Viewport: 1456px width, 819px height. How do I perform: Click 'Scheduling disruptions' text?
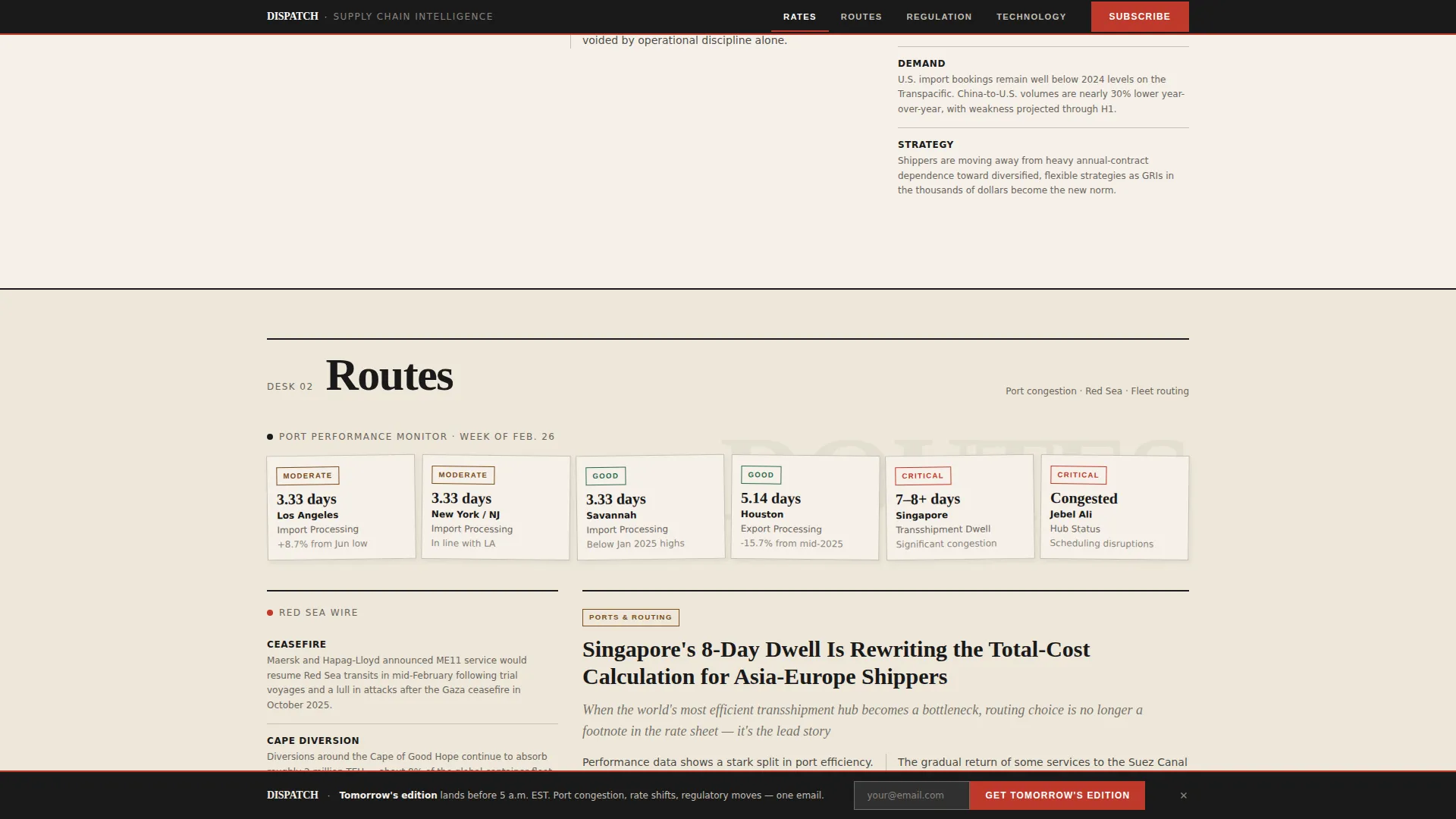(1101, 544)
